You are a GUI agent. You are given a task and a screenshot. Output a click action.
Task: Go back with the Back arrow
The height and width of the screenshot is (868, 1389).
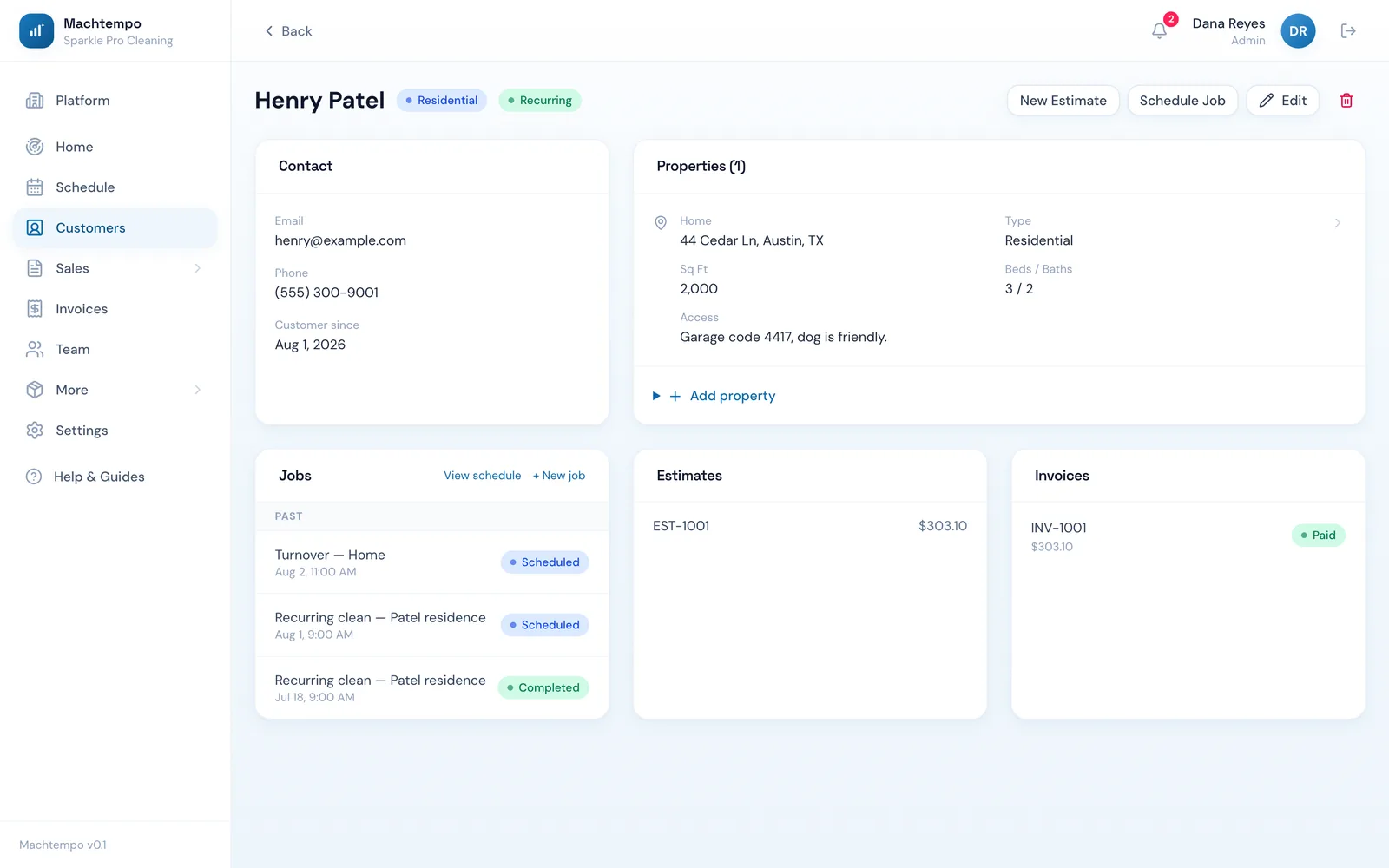point(287,31)
